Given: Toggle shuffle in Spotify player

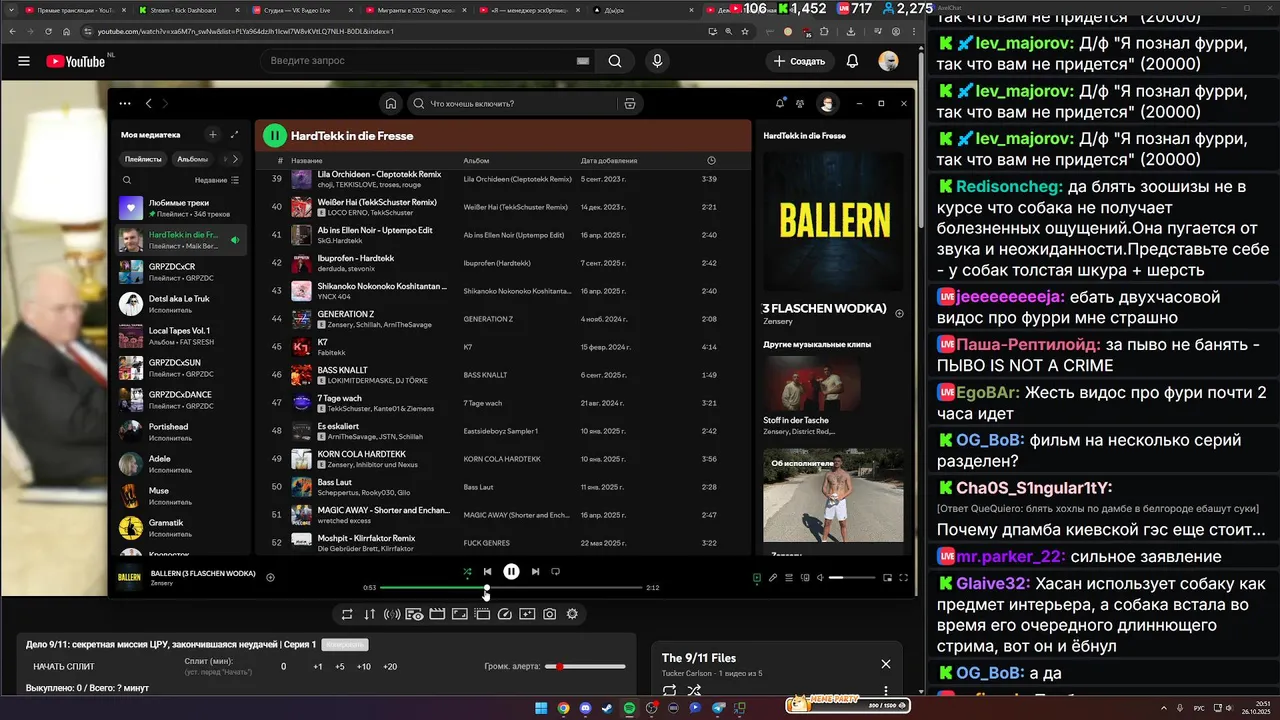Looking at the screenshot, I should 467,572.
